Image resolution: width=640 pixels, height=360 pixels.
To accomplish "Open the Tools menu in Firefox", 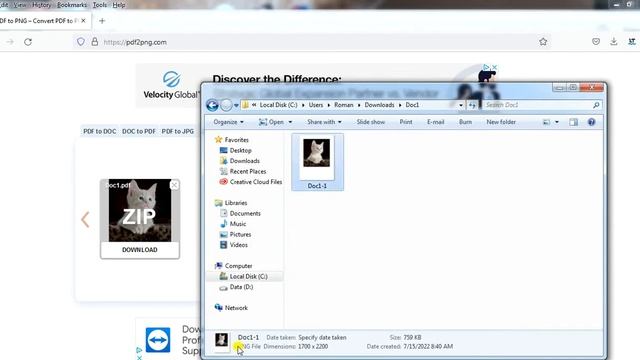I will 100,5.
